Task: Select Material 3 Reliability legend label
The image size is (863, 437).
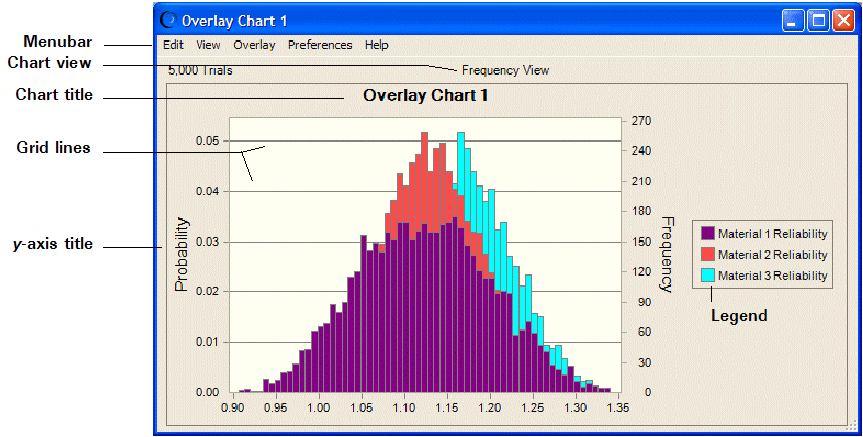Action: [773, 275]
